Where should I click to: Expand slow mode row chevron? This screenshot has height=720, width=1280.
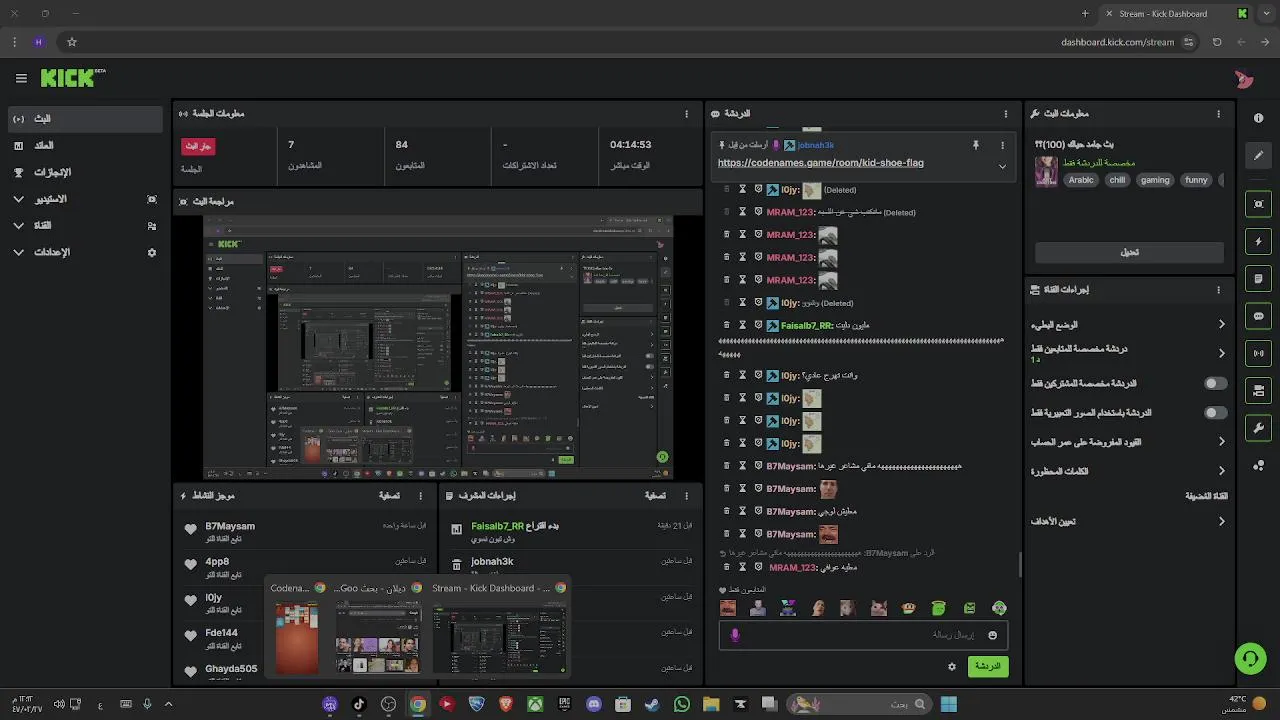(1221, 324)
